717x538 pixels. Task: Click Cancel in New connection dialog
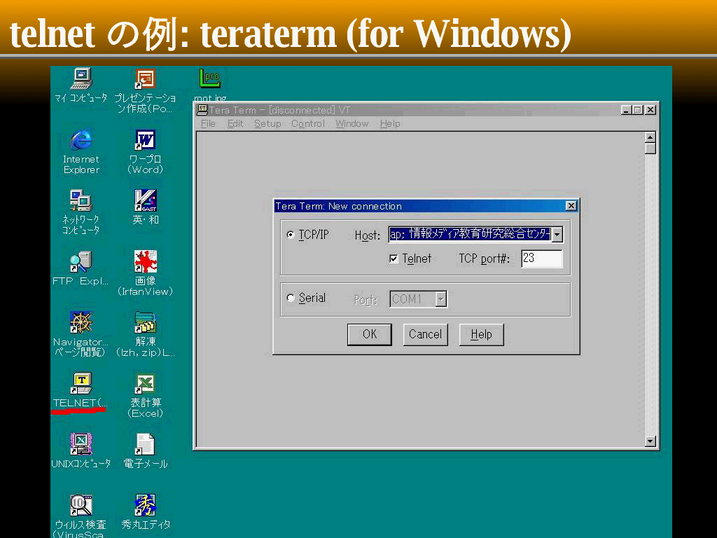[x=425, y=335]
